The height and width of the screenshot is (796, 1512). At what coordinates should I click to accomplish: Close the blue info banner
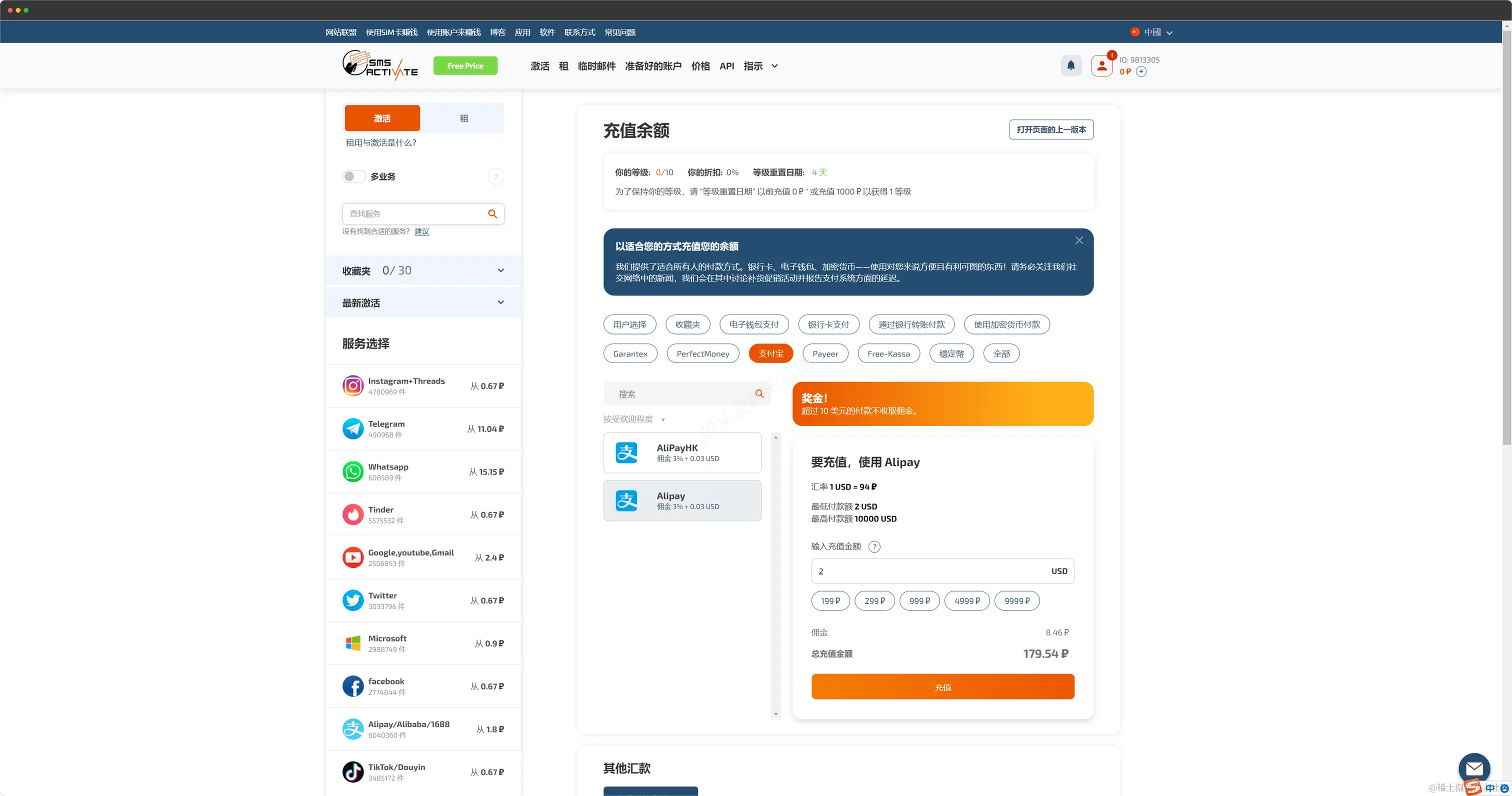click(1079, 240)
